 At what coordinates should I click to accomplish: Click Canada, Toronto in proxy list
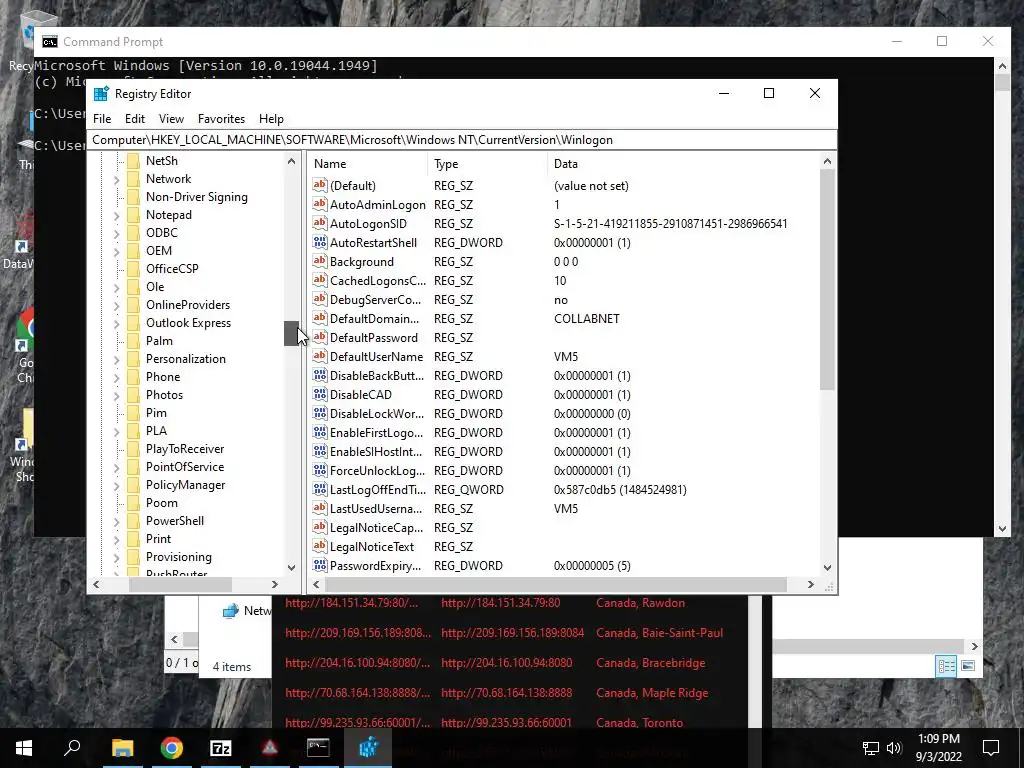pyautogui.click(x=639, y=723)
